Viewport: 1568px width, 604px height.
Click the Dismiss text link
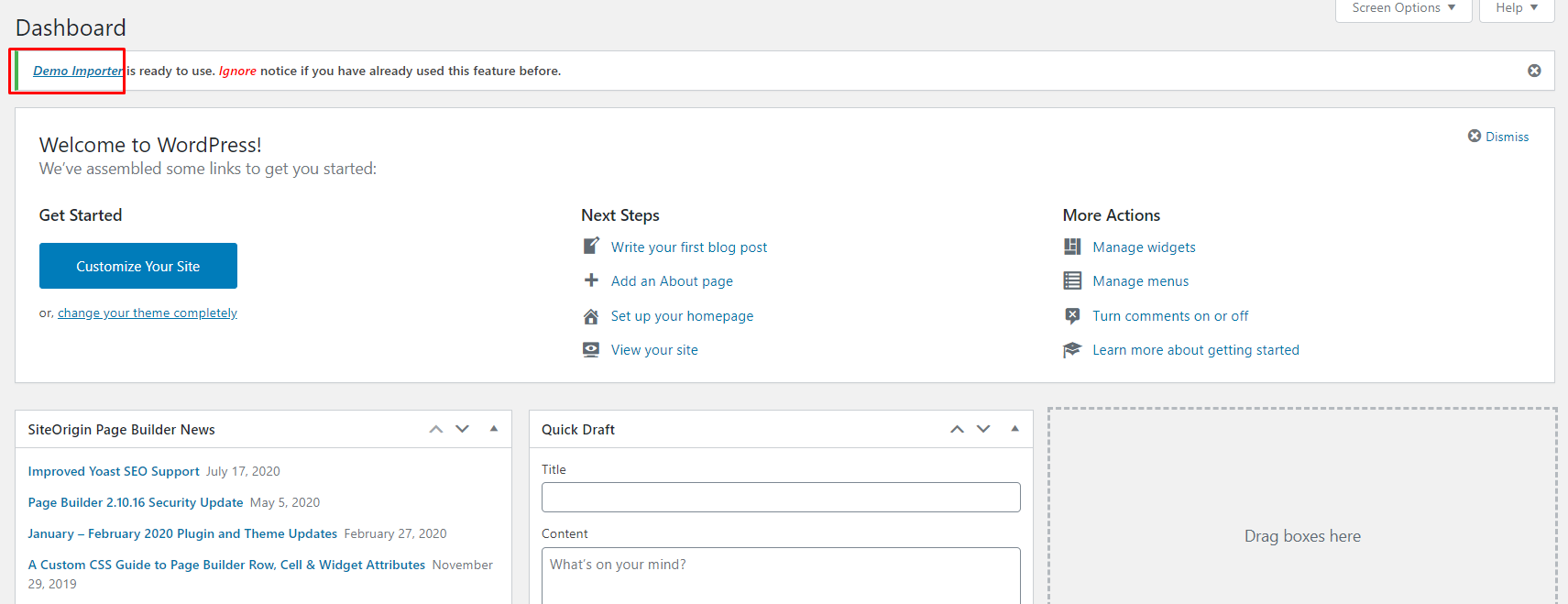(1507, 137)
